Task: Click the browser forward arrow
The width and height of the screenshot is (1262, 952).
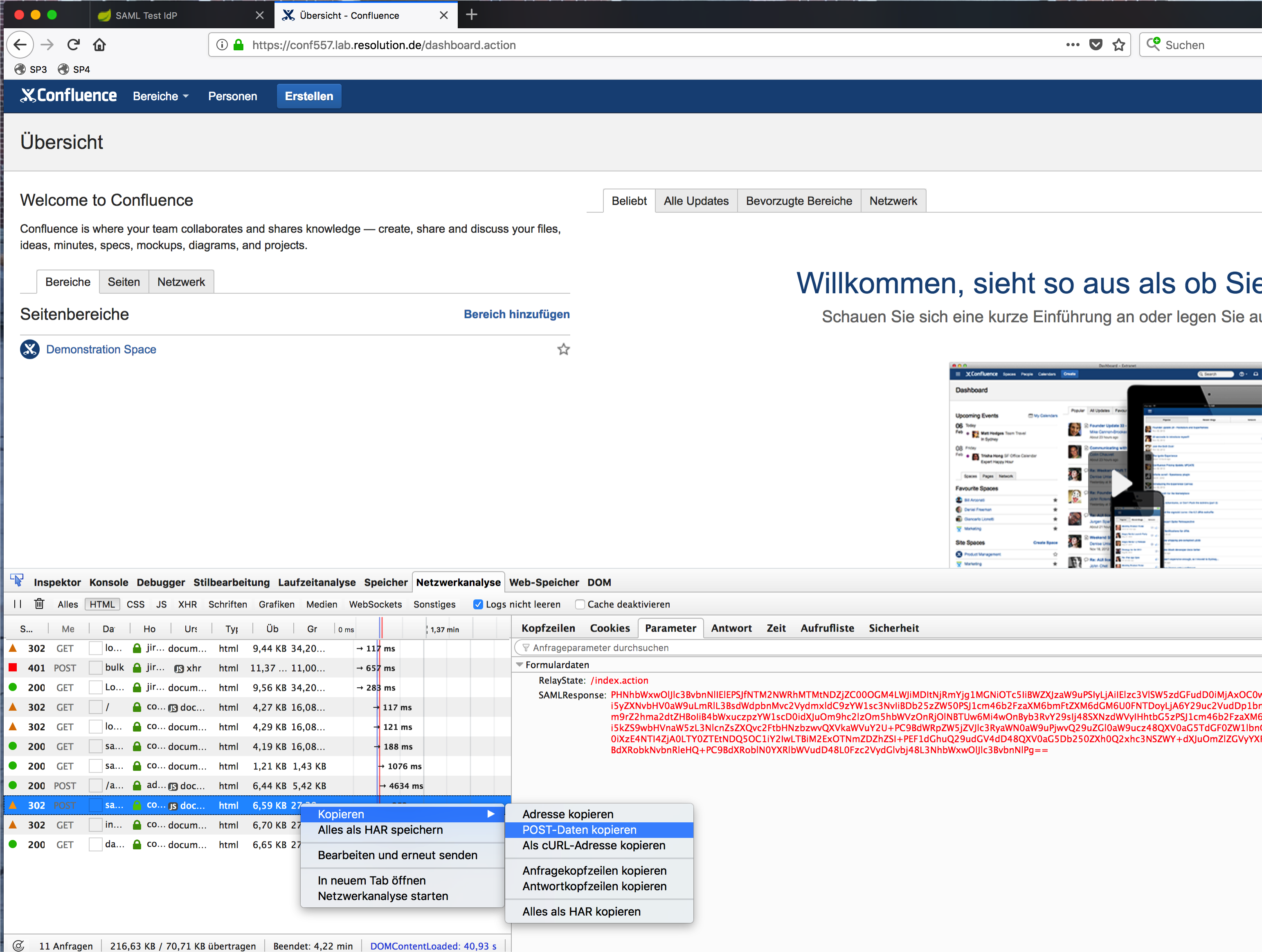Action: pos(47,45)
